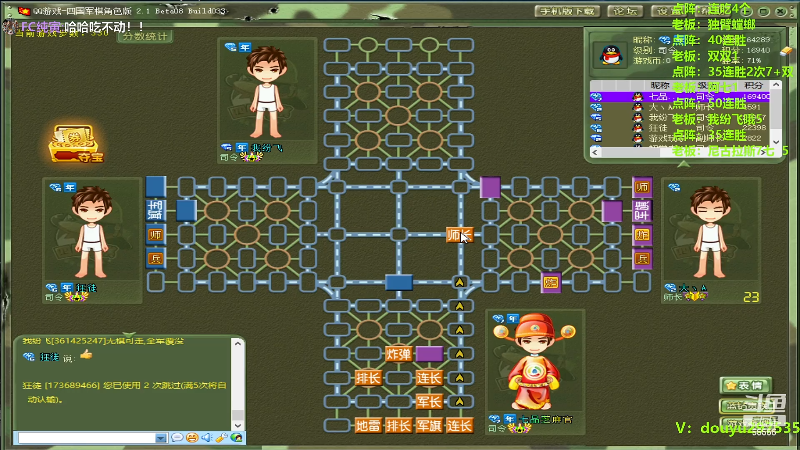Select 大、A row in player list
This screenshot has width=800, height=450.
[x=680, y=107]
